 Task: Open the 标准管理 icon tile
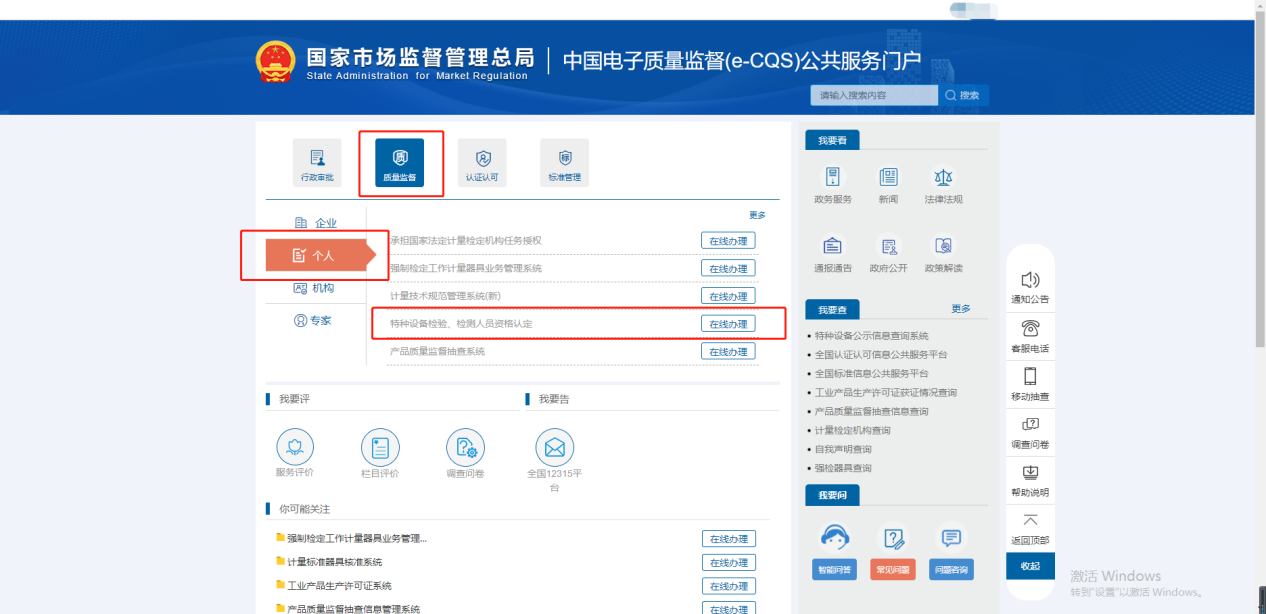pos(564,163)
